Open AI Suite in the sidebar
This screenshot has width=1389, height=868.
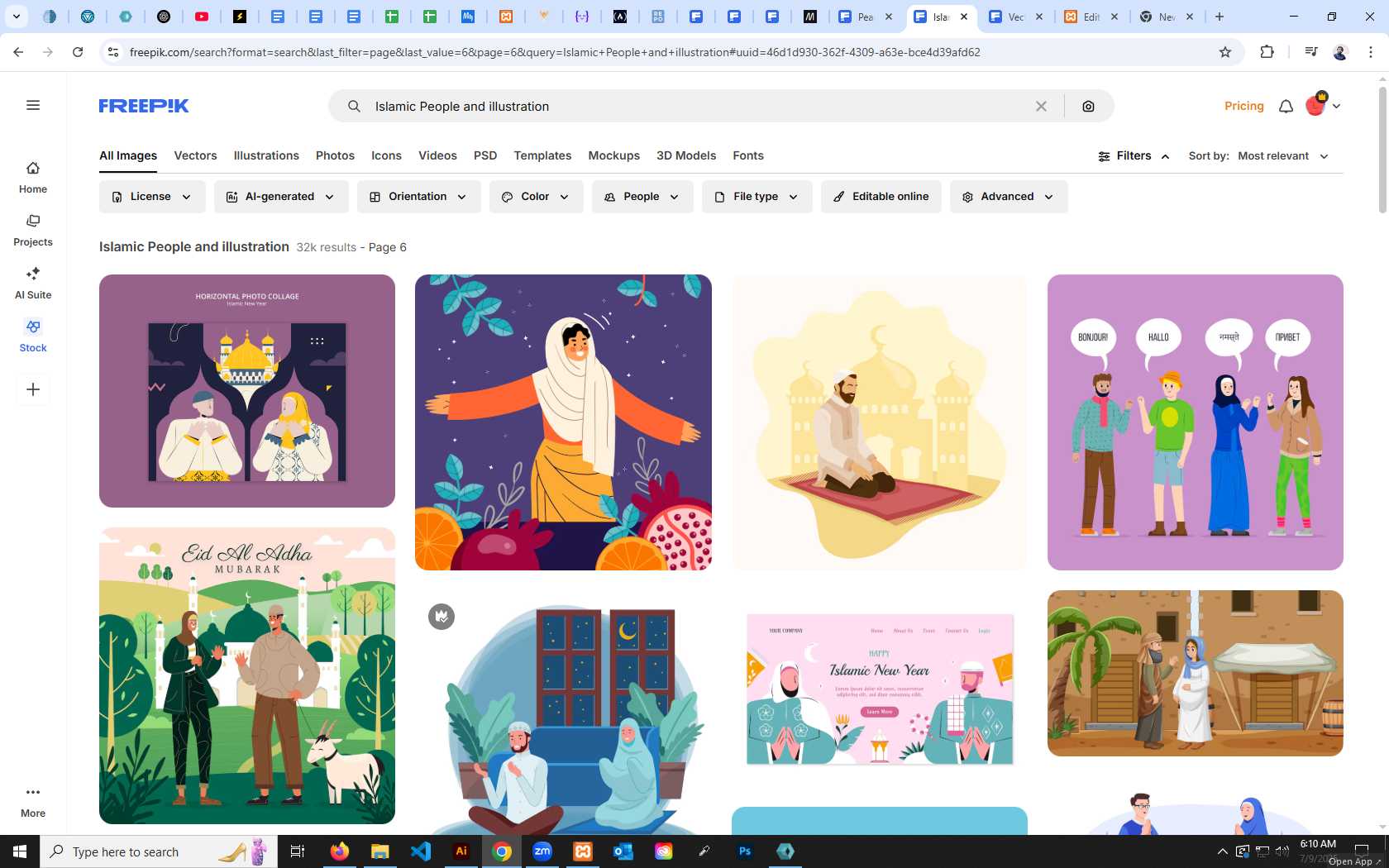click(33, 284)
